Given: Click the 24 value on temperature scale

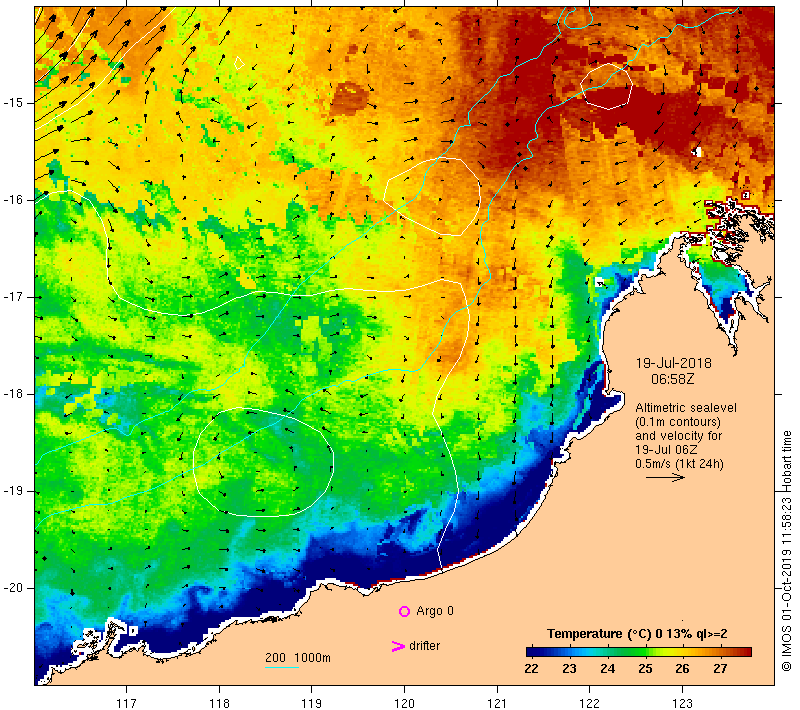Looking at the screenshot, I should coord(607,669).
